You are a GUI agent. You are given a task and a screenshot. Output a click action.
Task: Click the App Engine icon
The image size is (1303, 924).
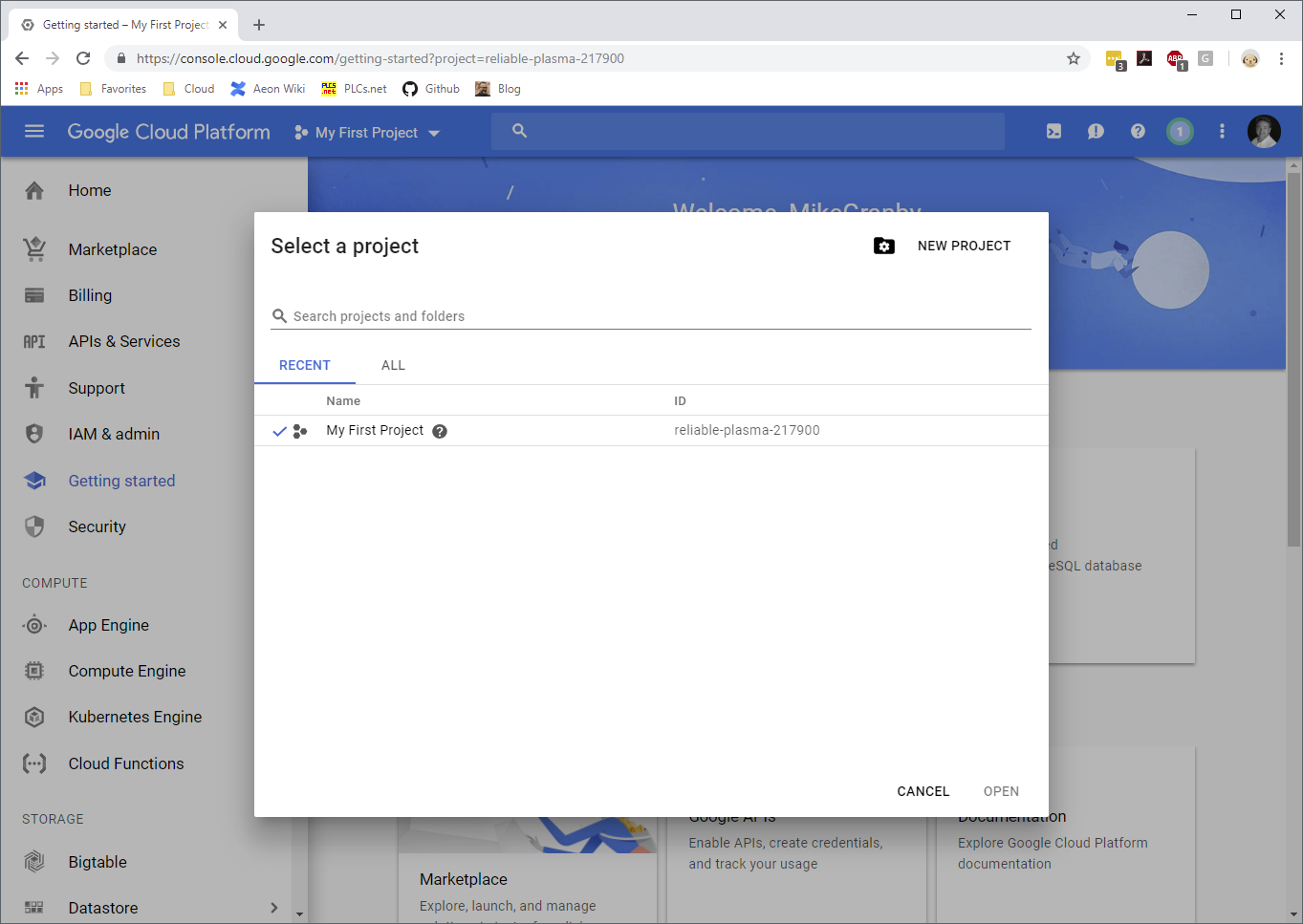click(34, 625)
